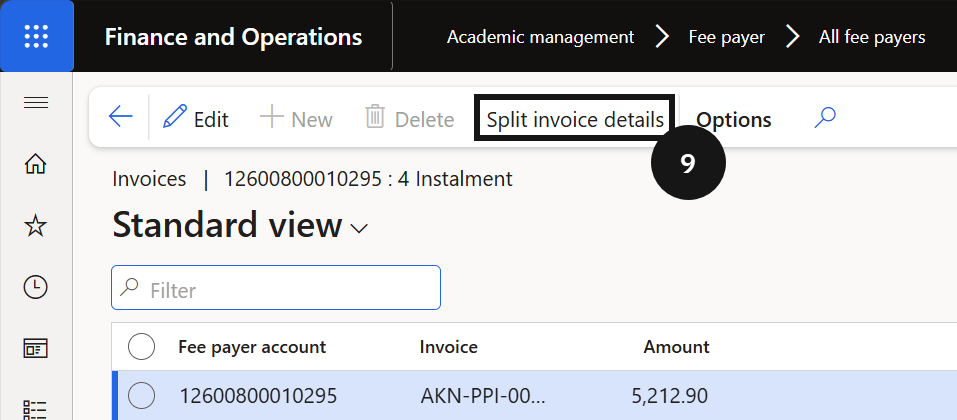Open the app launcher waffle icon
This screenshot has width=957, height=420.
36,36
